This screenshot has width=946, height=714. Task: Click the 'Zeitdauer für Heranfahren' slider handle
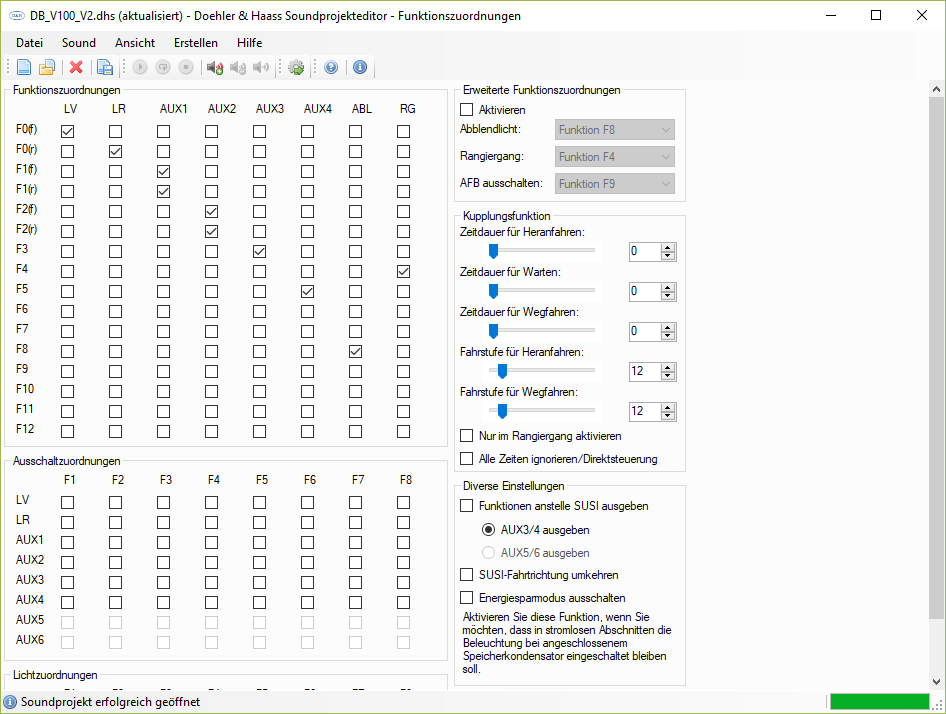494,250
